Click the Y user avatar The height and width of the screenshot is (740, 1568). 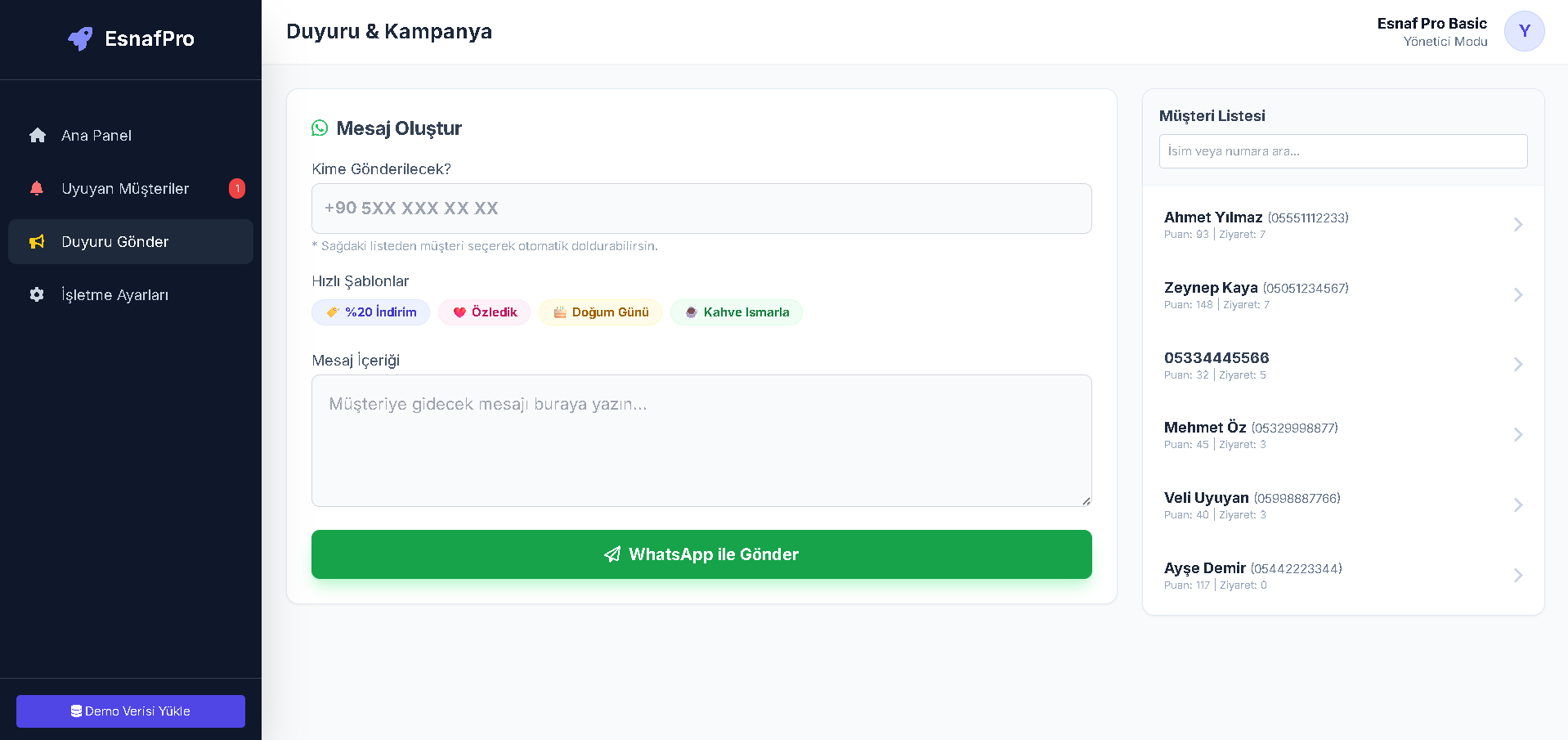coord(1524,31)
